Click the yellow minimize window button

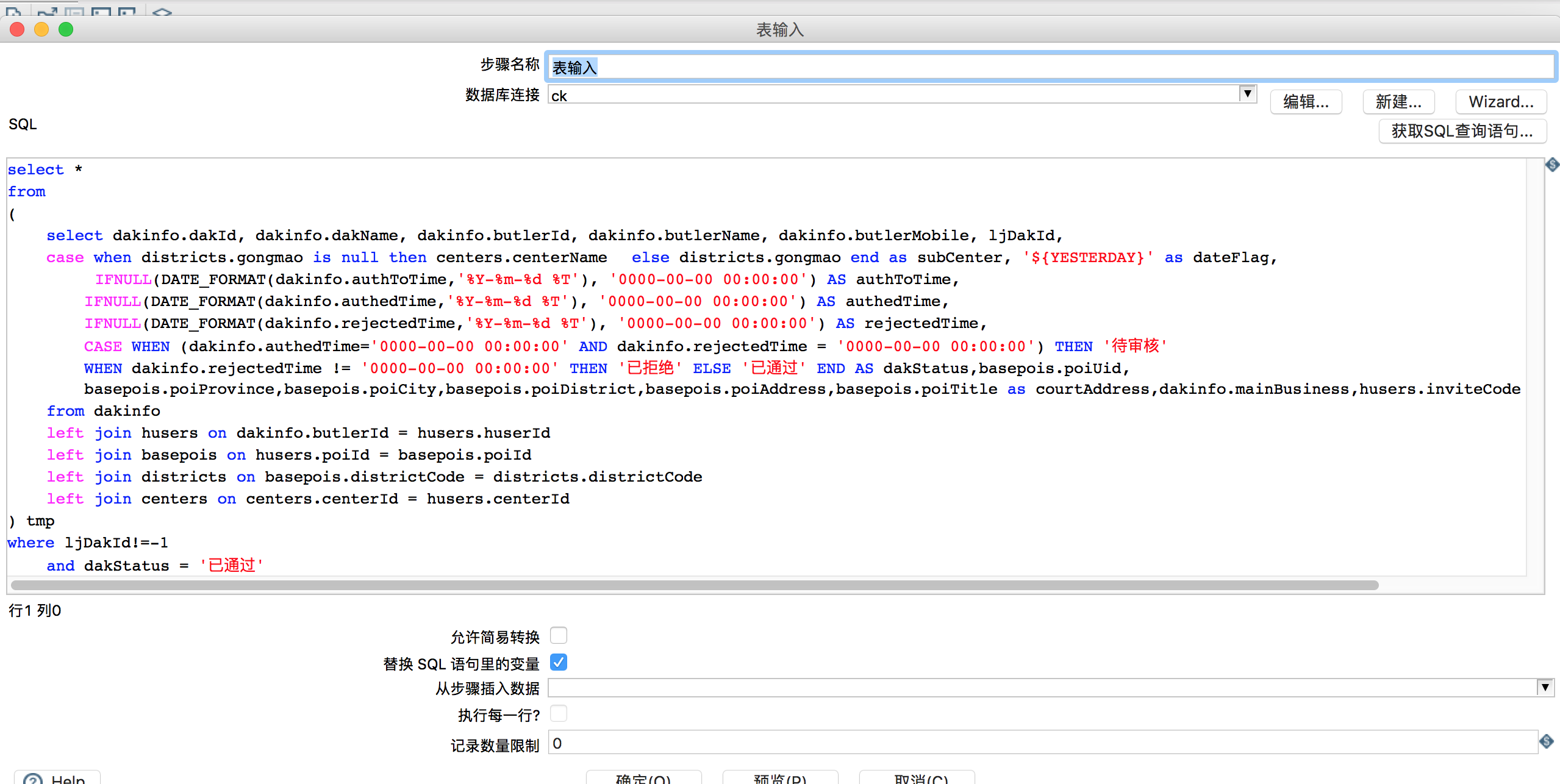(x=41, y=29)
